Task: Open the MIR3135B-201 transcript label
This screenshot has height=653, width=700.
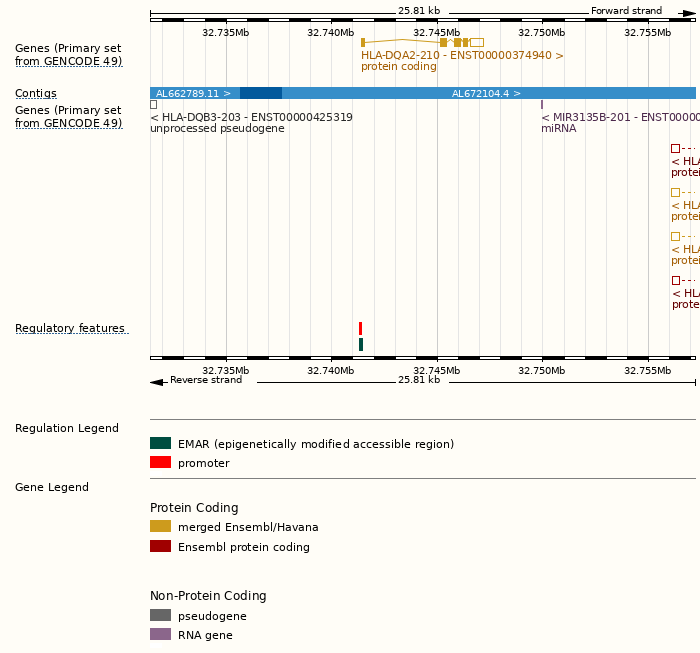Action: 619,117
